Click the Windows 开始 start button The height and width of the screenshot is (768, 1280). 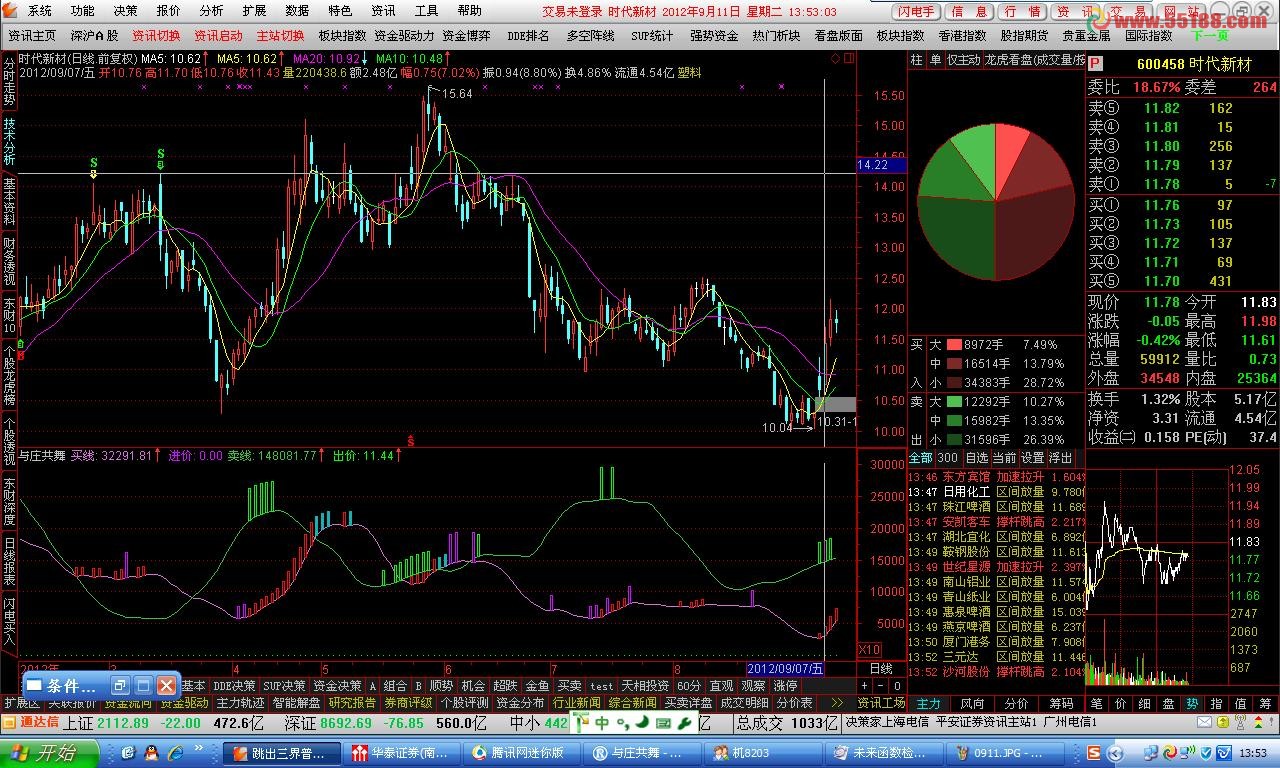coord(50,752)
